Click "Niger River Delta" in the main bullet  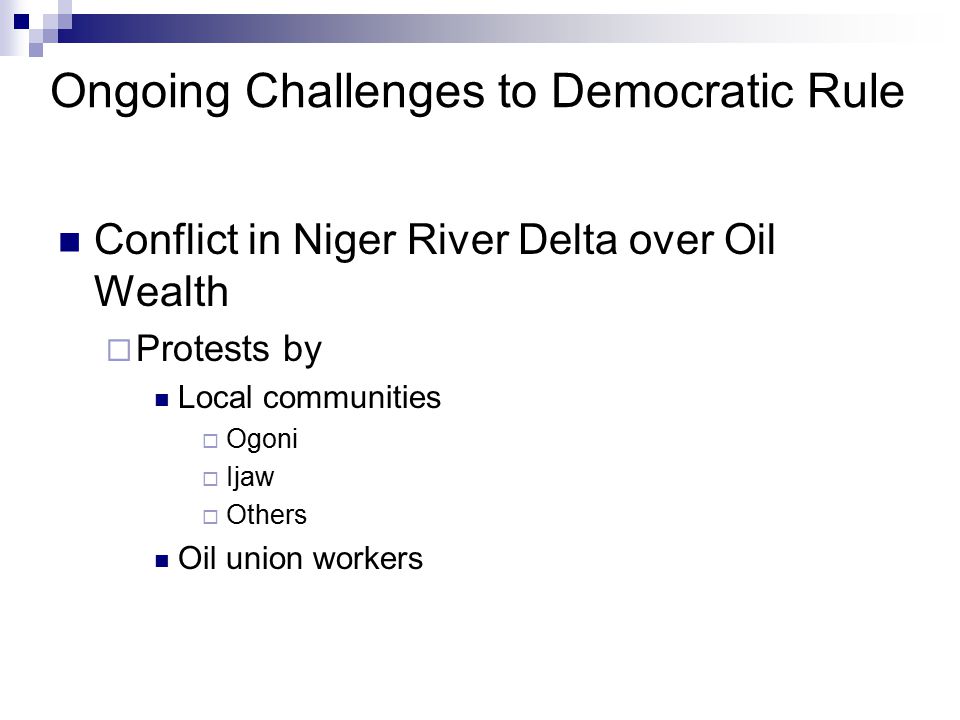tap(455, 239)
